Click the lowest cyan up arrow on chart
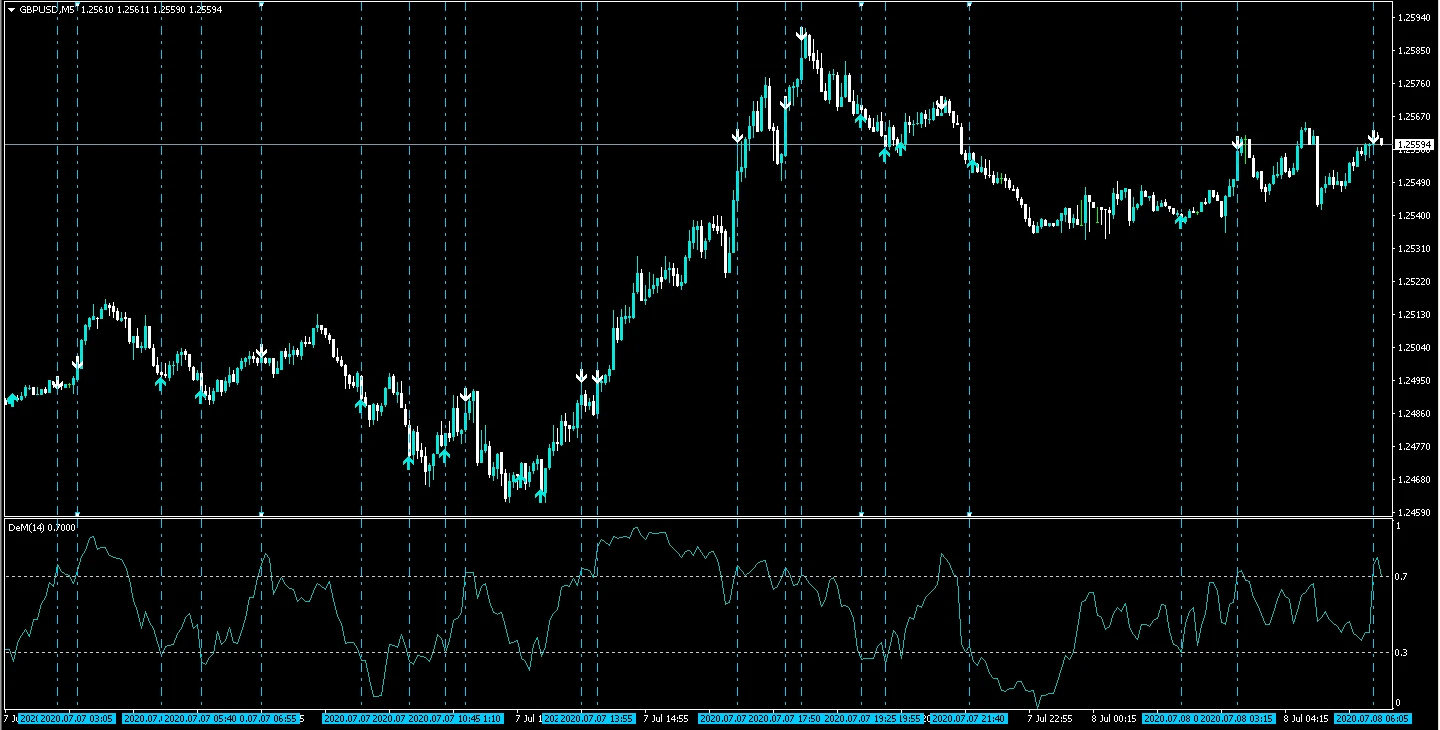Viewport: 1440px width, 730px height. click(541, 494)
